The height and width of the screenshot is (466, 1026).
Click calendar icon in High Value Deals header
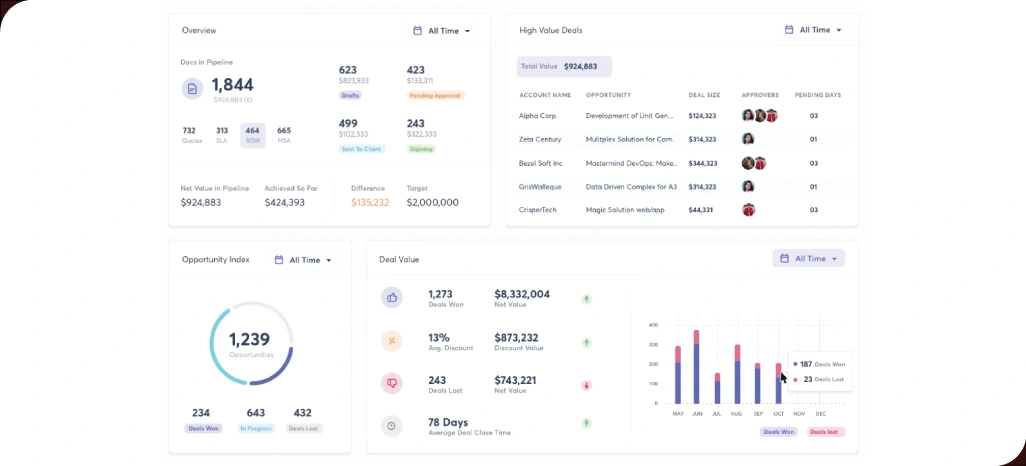pyautogui.click(x=789, y=30)
